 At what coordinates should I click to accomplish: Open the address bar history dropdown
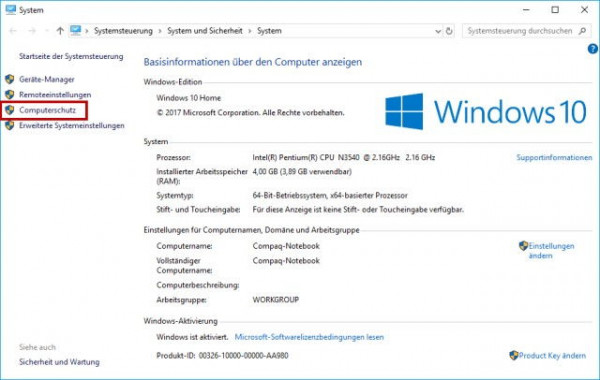[x=438, y=31]
